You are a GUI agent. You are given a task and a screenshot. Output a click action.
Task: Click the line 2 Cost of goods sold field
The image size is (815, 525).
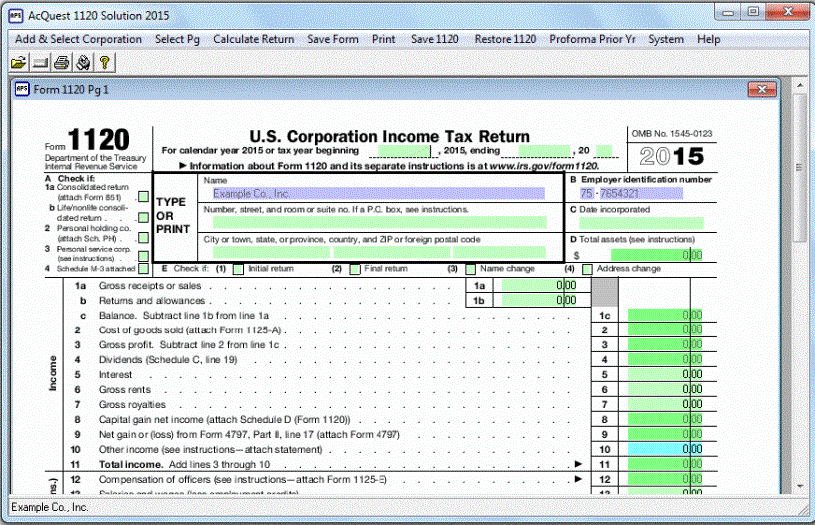pyautogui.click(x=665, y=330)
